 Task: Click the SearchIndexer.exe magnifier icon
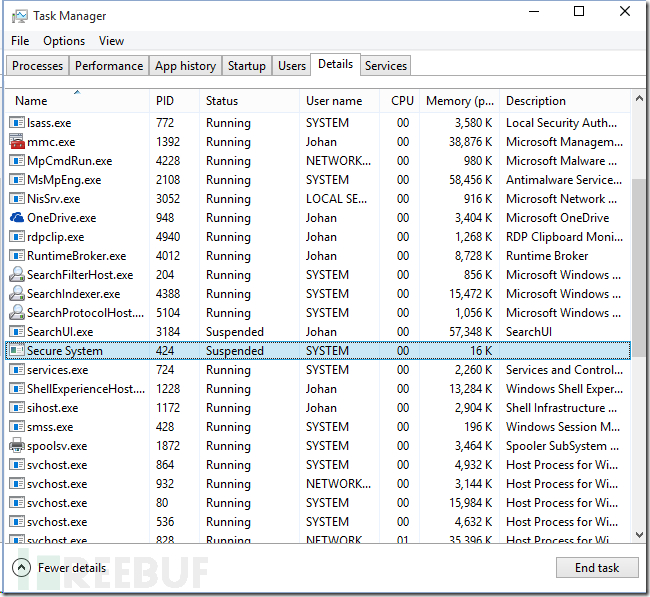(x=17, y=294)
